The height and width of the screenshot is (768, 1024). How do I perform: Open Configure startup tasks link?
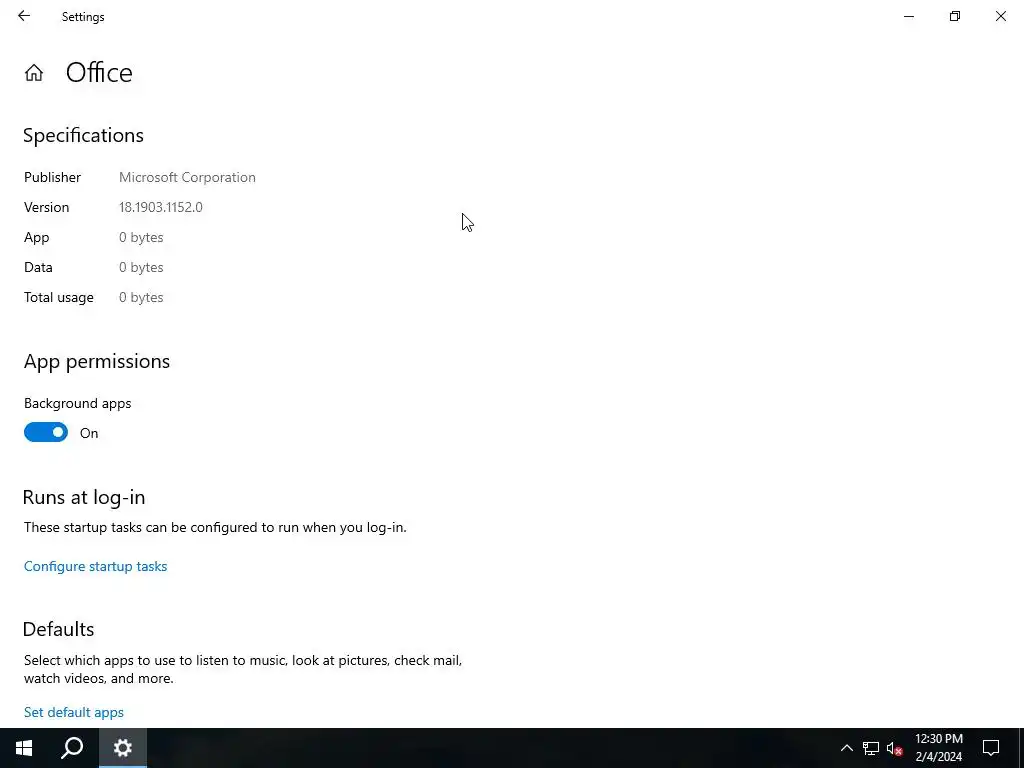tap(95, 566)
